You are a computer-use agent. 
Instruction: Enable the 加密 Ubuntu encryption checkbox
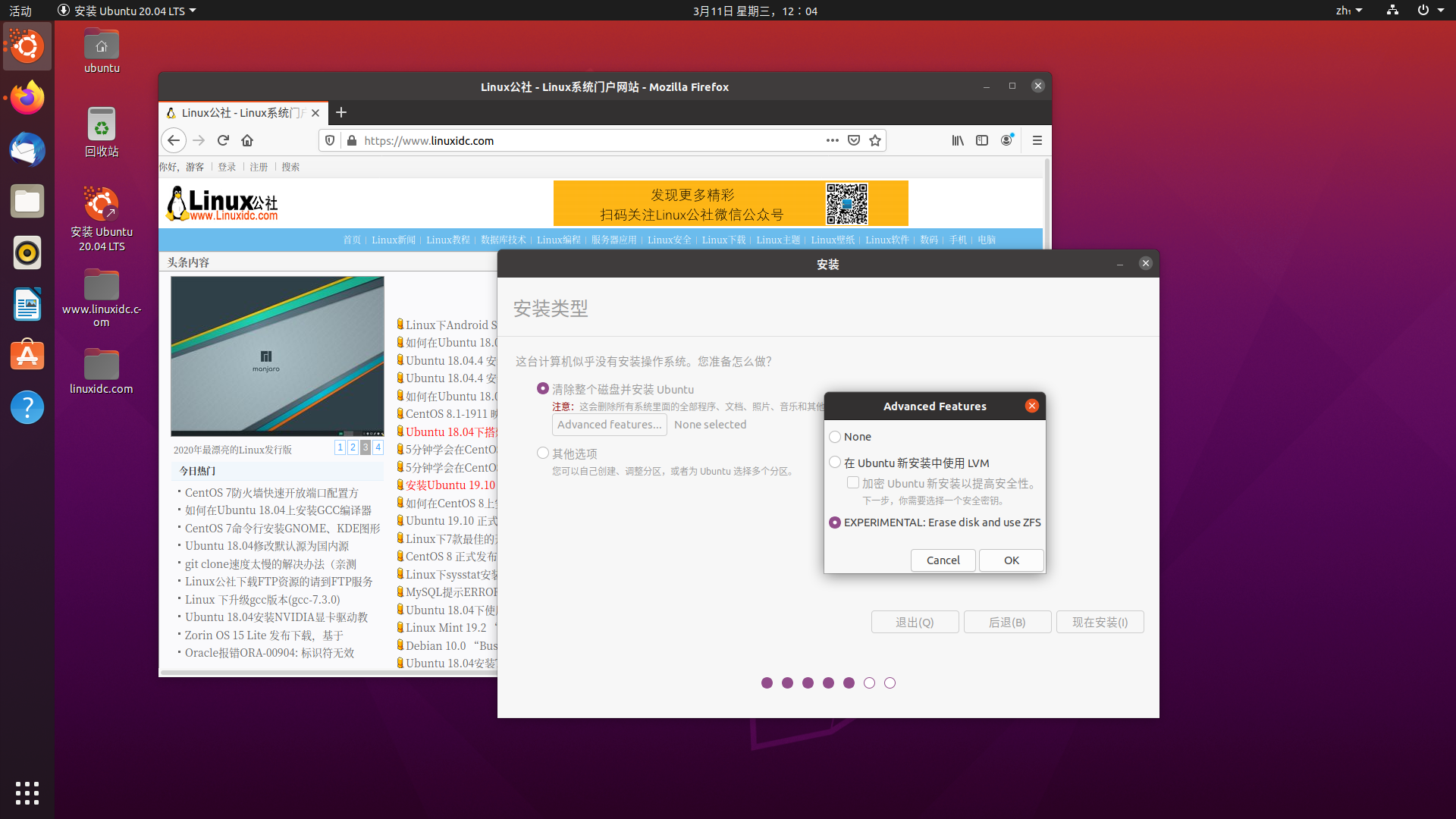pyautogui.click(x=853, y=482)
